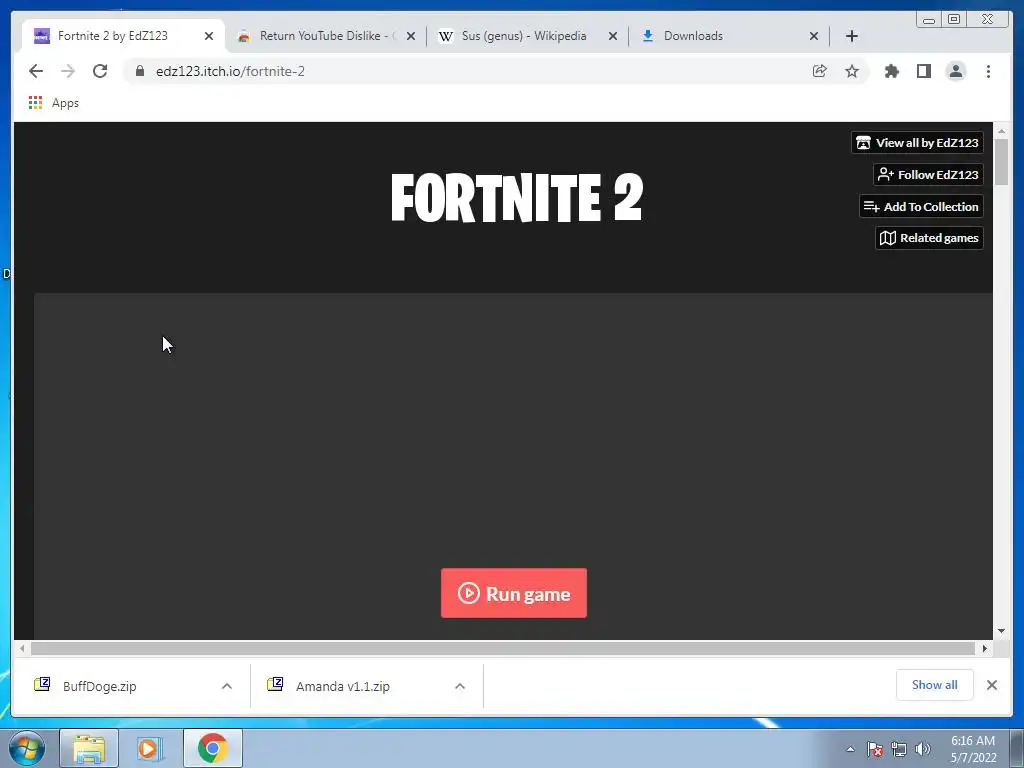View site information lock icon

140,71
